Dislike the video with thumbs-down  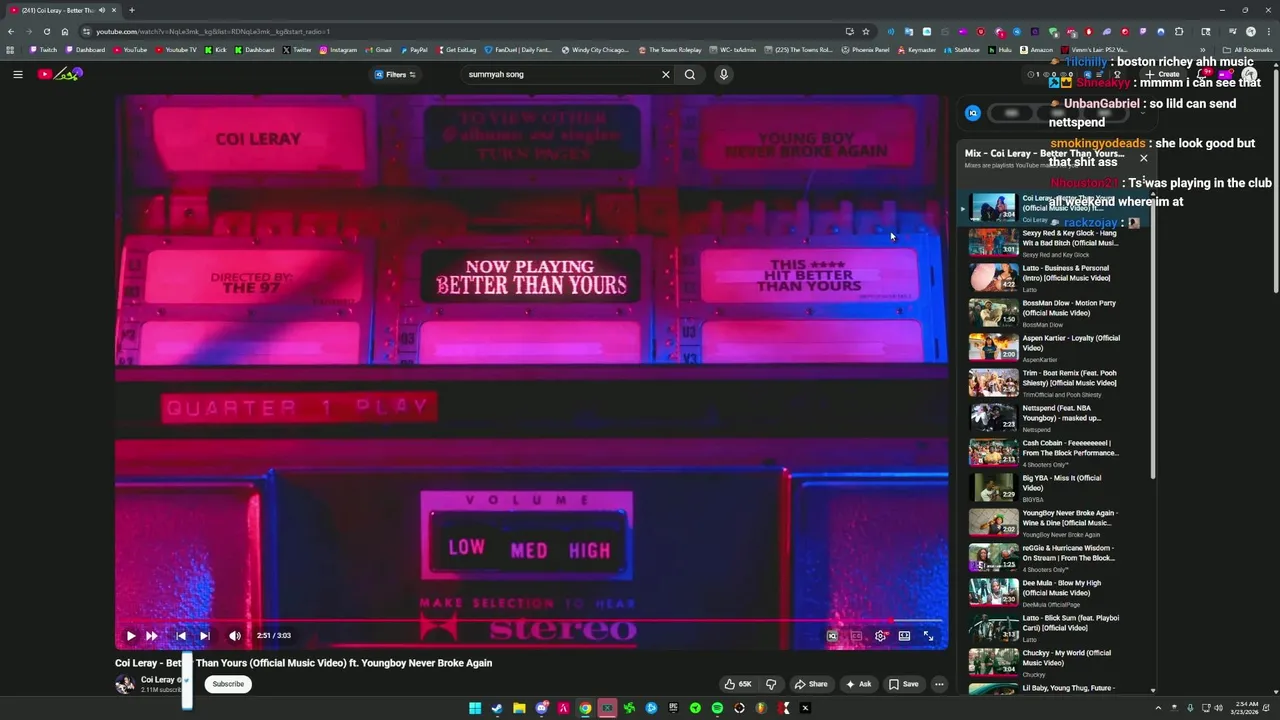[x=771, y=684]
